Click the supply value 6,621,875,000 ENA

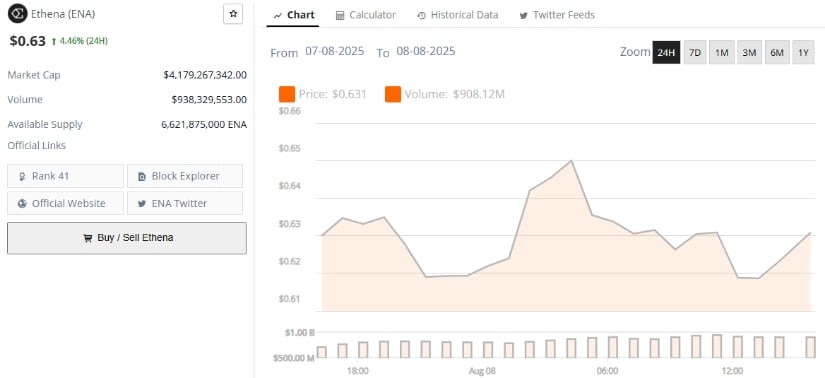pyautogui.click(x=204, y=125)
